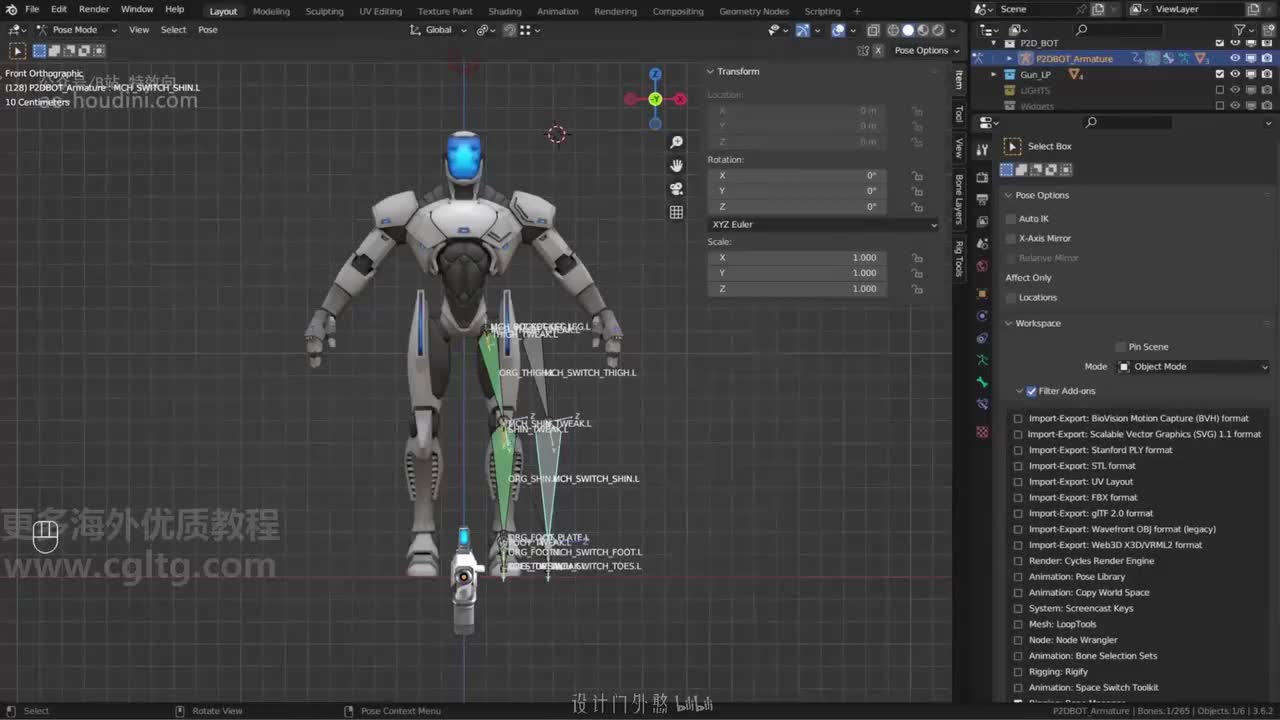
Task: Open the Render properties tab icon
Action: (x=982, y=177)
